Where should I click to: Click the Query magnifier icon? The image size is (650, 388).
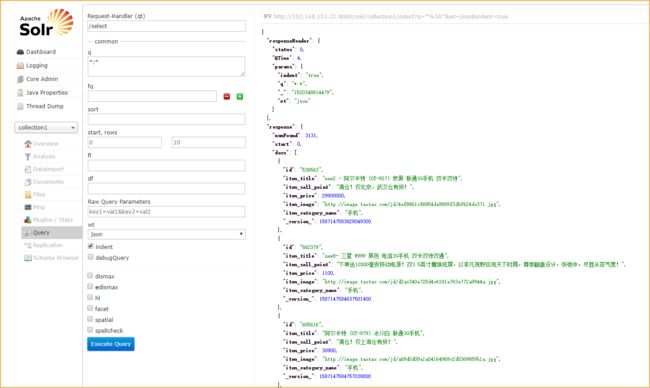(x=28, y=233)
